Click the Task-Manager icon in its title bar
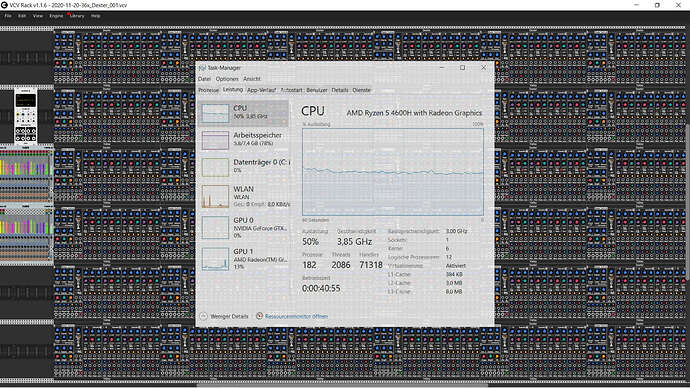 coord(202,68)
